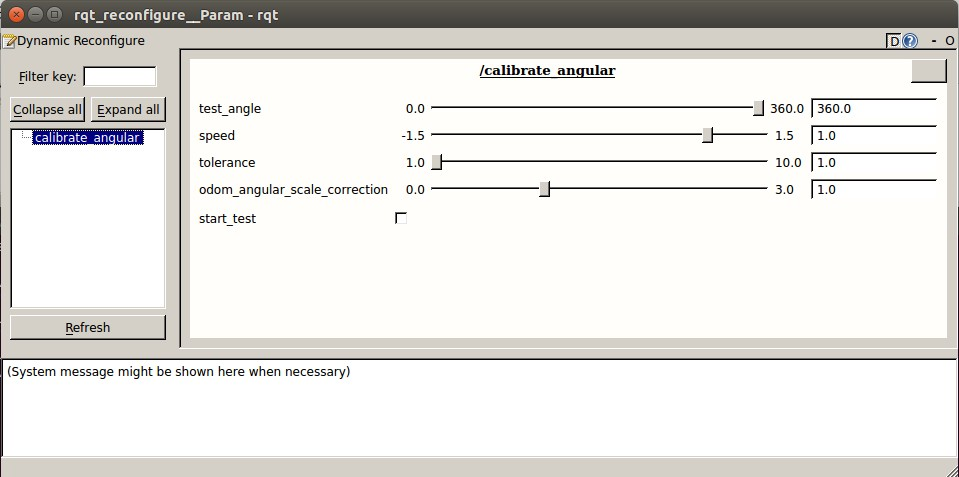Minimize the rqt window
Image resolution: width=959 pixels, height=477 pixels.
click(x=36, y=13)
